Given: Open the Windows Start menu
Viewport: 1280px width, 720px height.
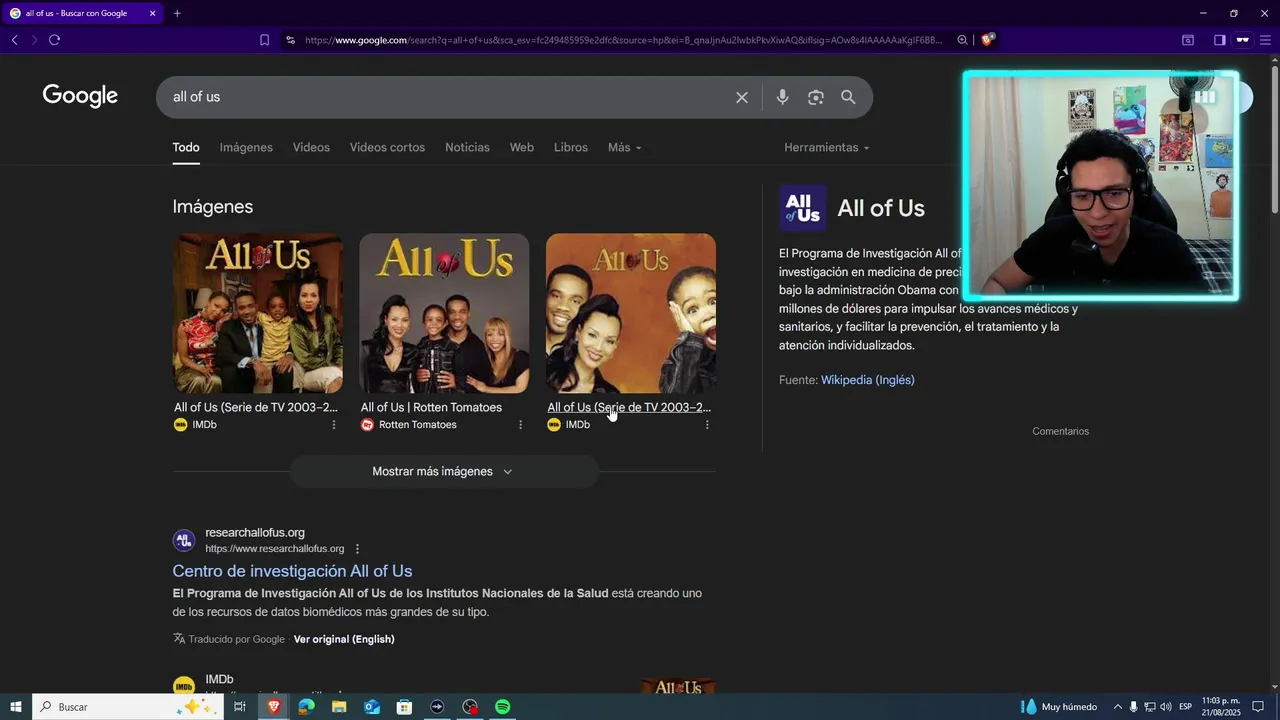Looking at the screenshot, I should 15,707.
